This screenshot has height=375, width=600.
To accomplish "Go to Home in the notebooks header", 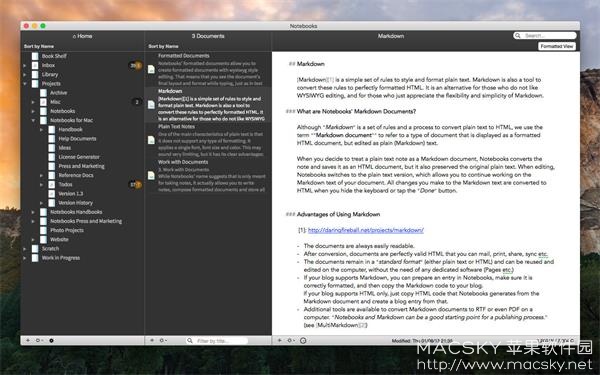I will (x=82, y=36).
